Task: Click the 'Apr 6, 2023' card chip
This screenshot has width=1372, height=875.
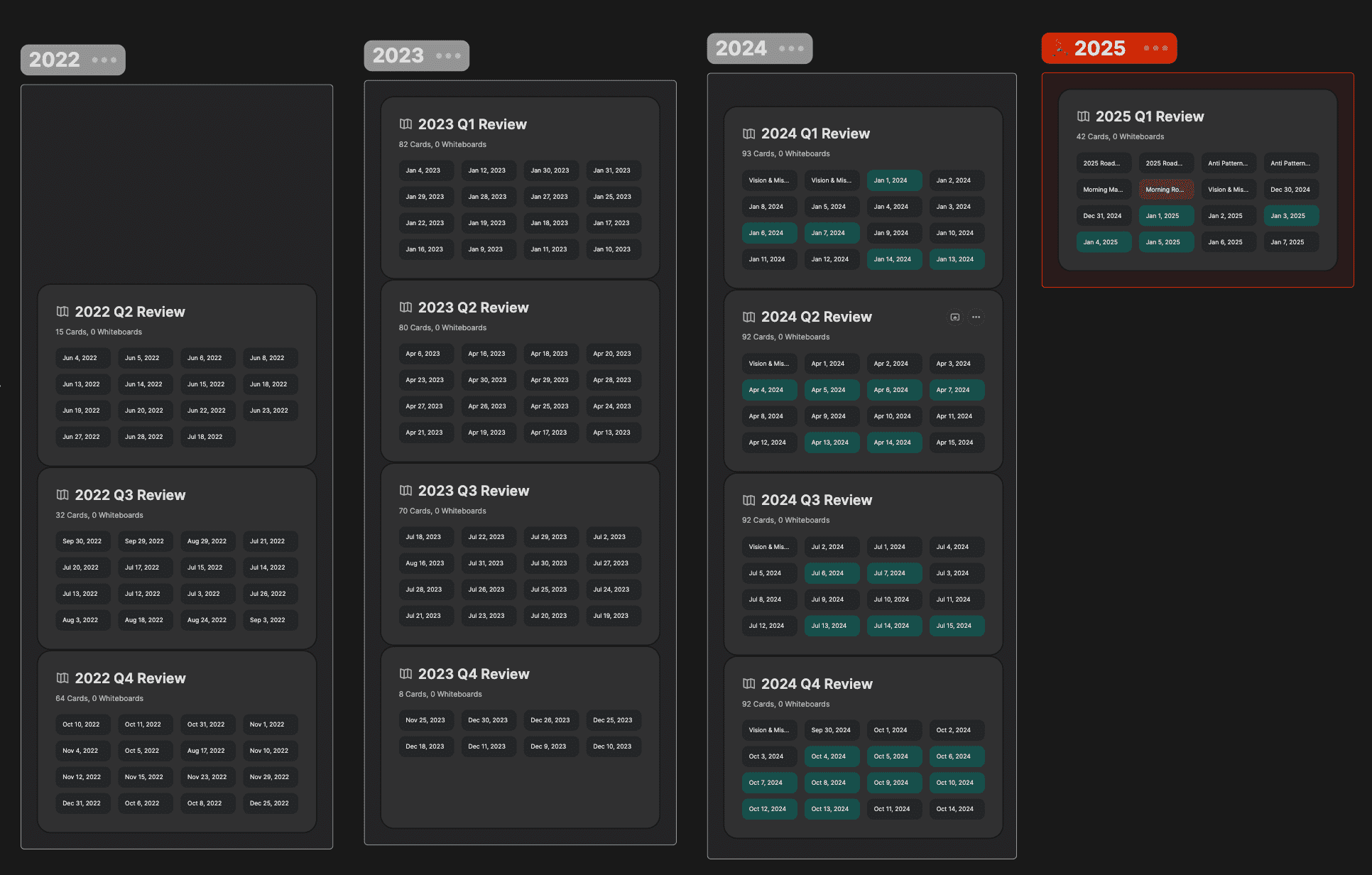Action: [x=426, y=354]
